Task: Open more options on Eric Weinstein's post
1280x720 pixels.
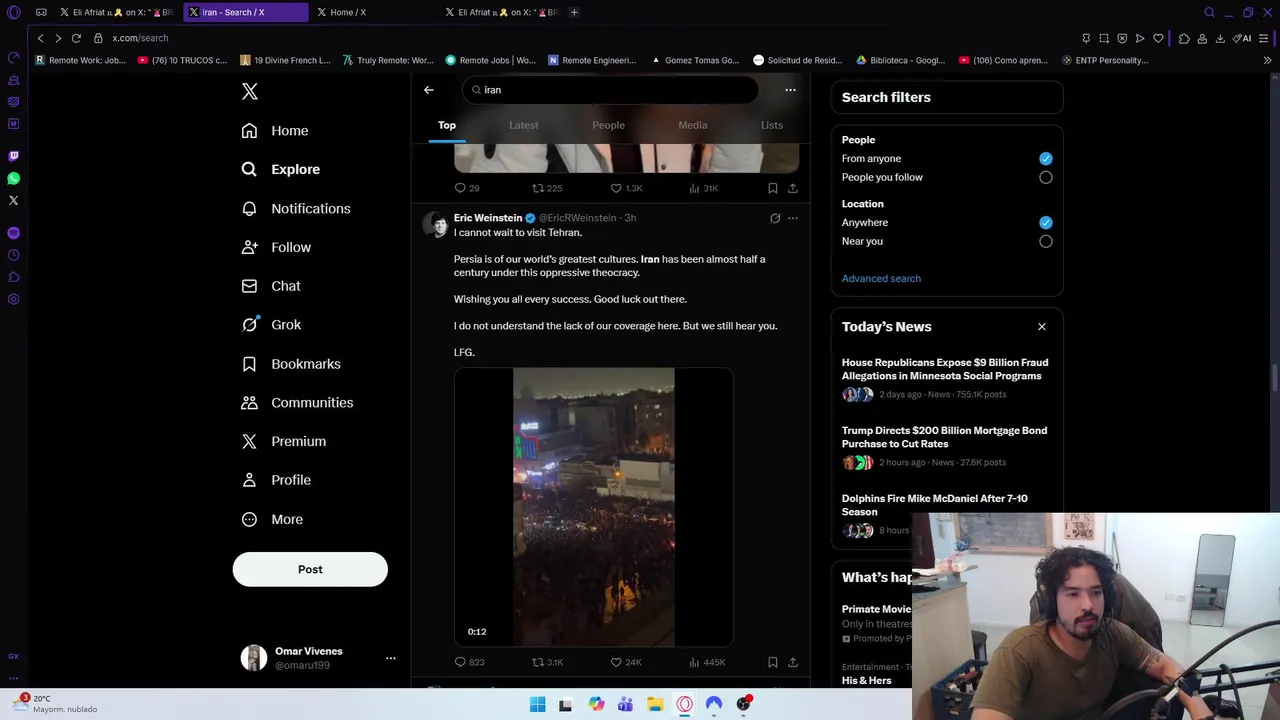Action: pyautogui.click(x=793, y=218)
